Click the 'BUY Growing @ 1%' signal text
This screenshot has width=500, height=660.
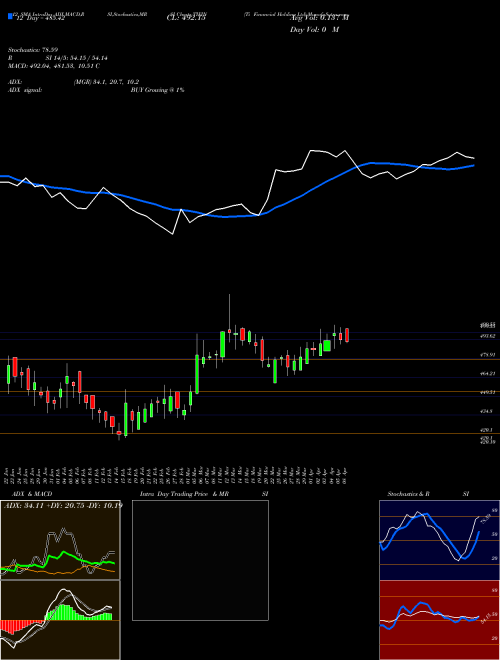pyautogui.click(x=157, y=90)
